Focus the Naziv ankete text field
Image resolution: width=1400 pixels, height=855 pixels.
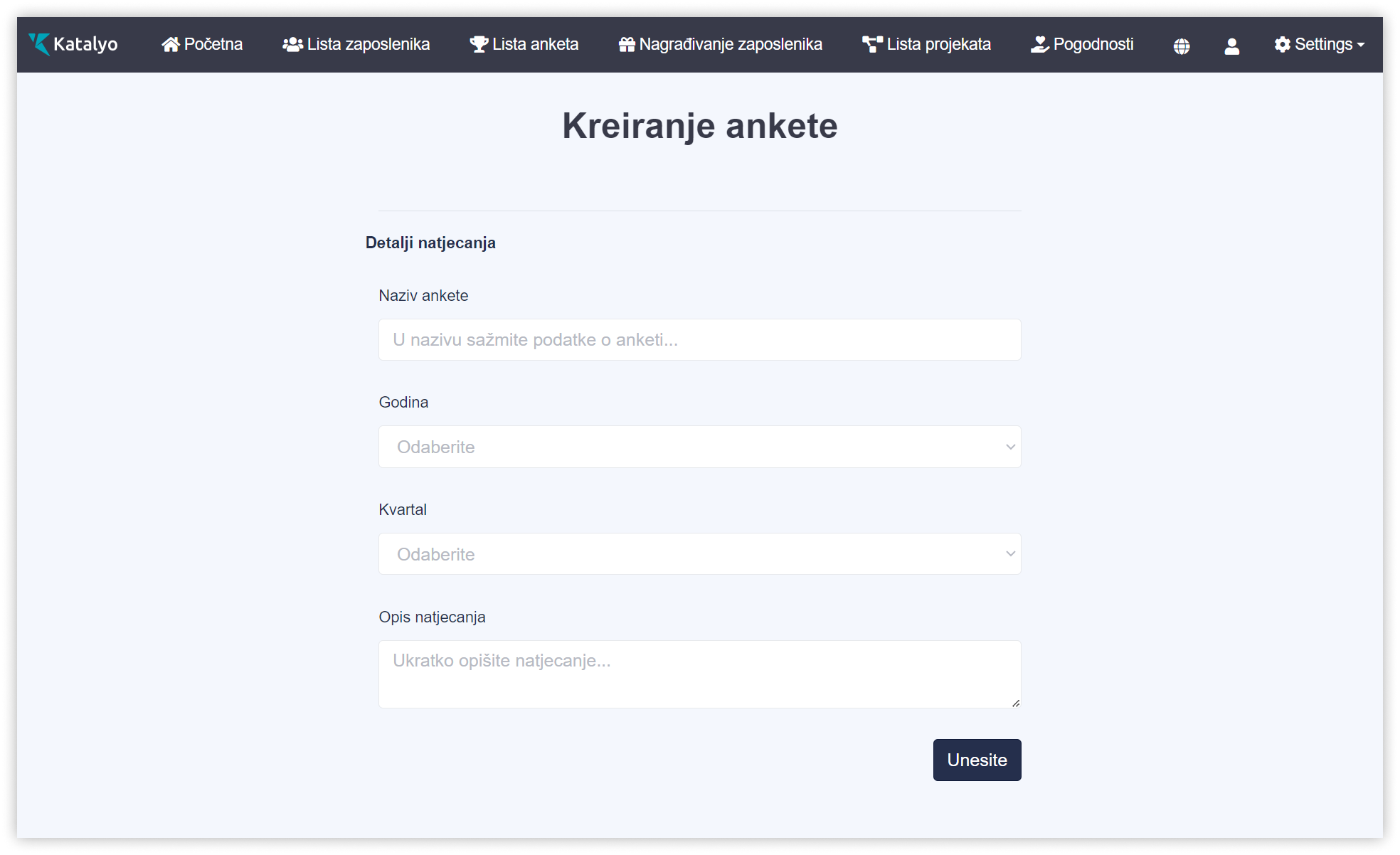pyautogui.click(x=699, y=340)
